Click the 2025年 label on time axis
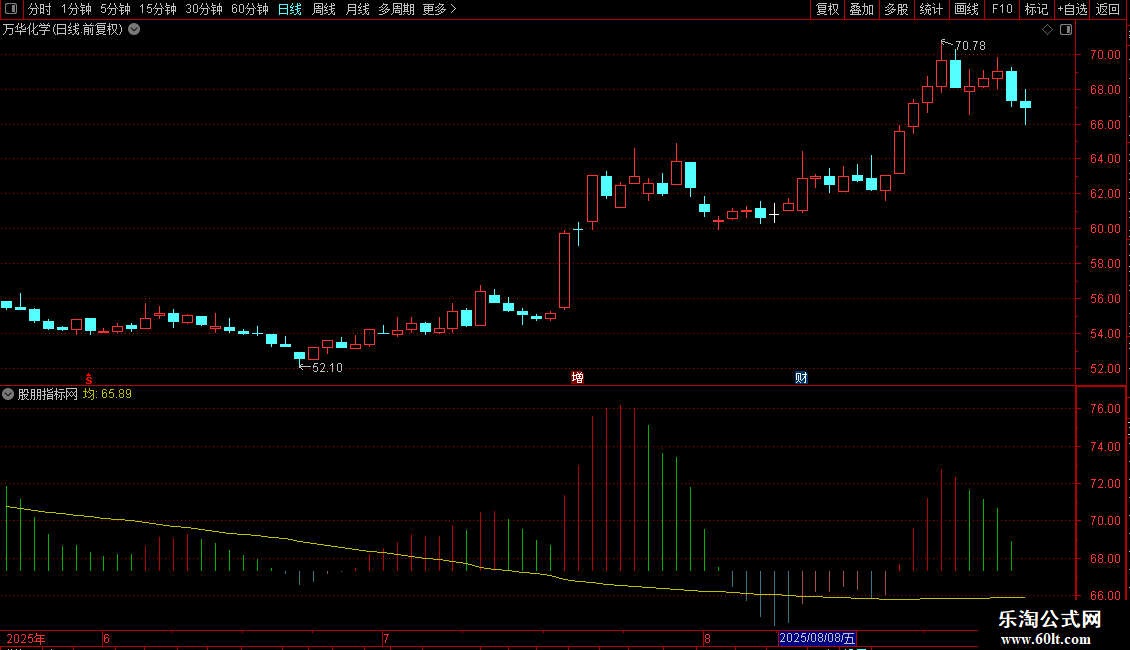The height and width of the screenshot is (650, 1130). [25, 638]
